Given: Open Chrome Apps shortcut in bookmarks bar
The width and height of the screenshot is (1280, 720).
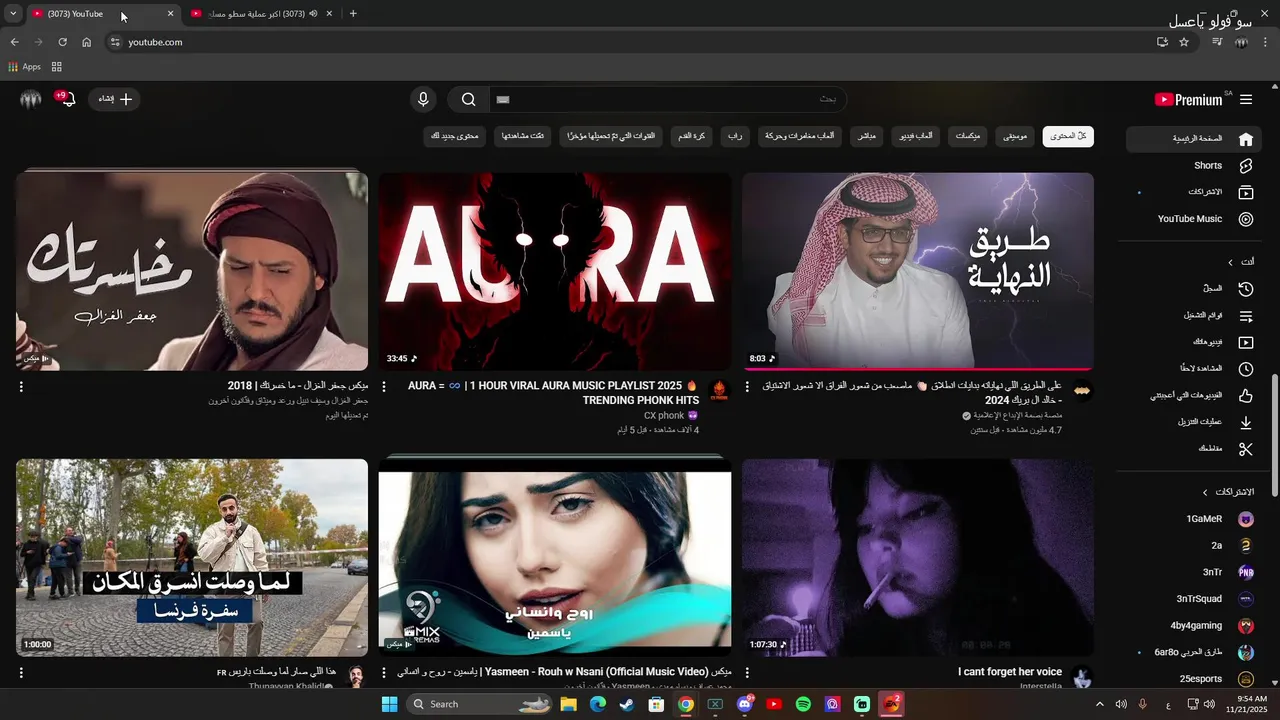Looking at the screenshot, I should [x=25, y=67].
